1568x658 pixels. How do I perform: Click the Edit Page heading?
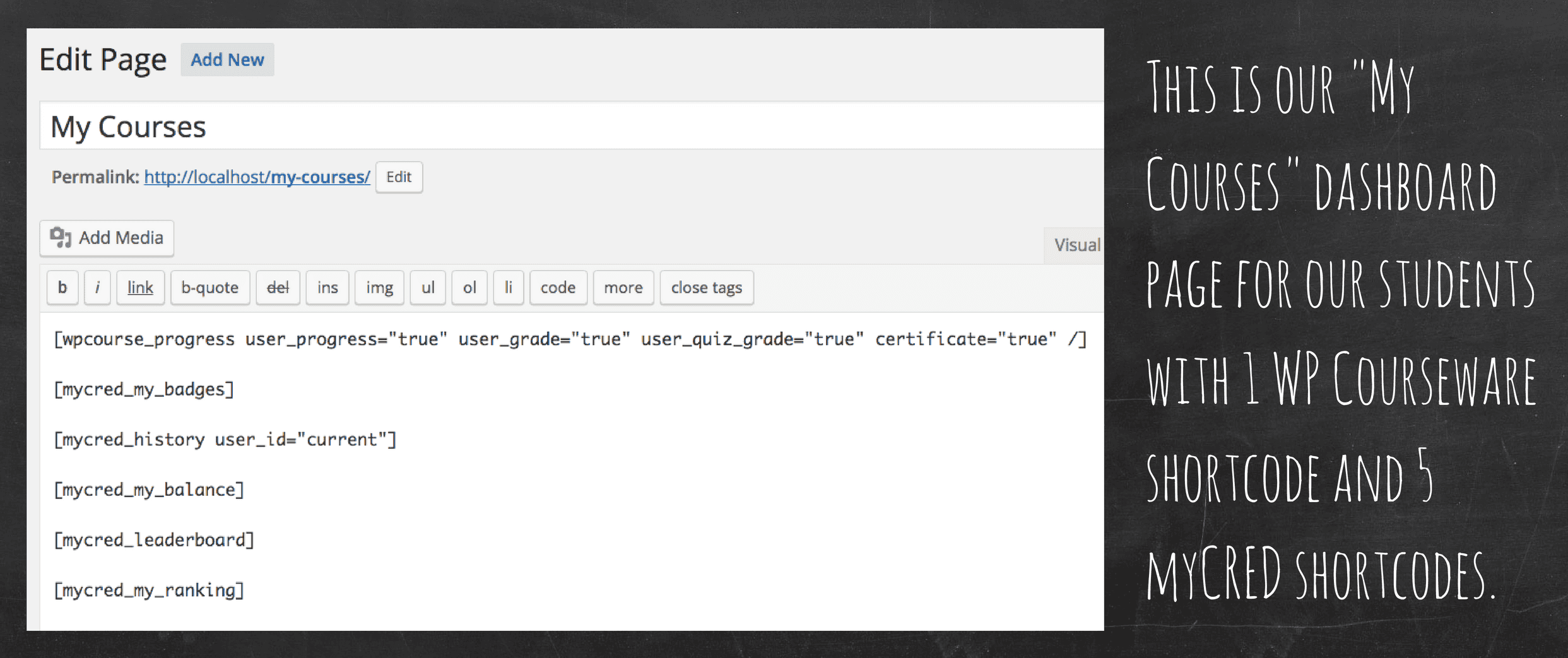[x=103, y=61]
